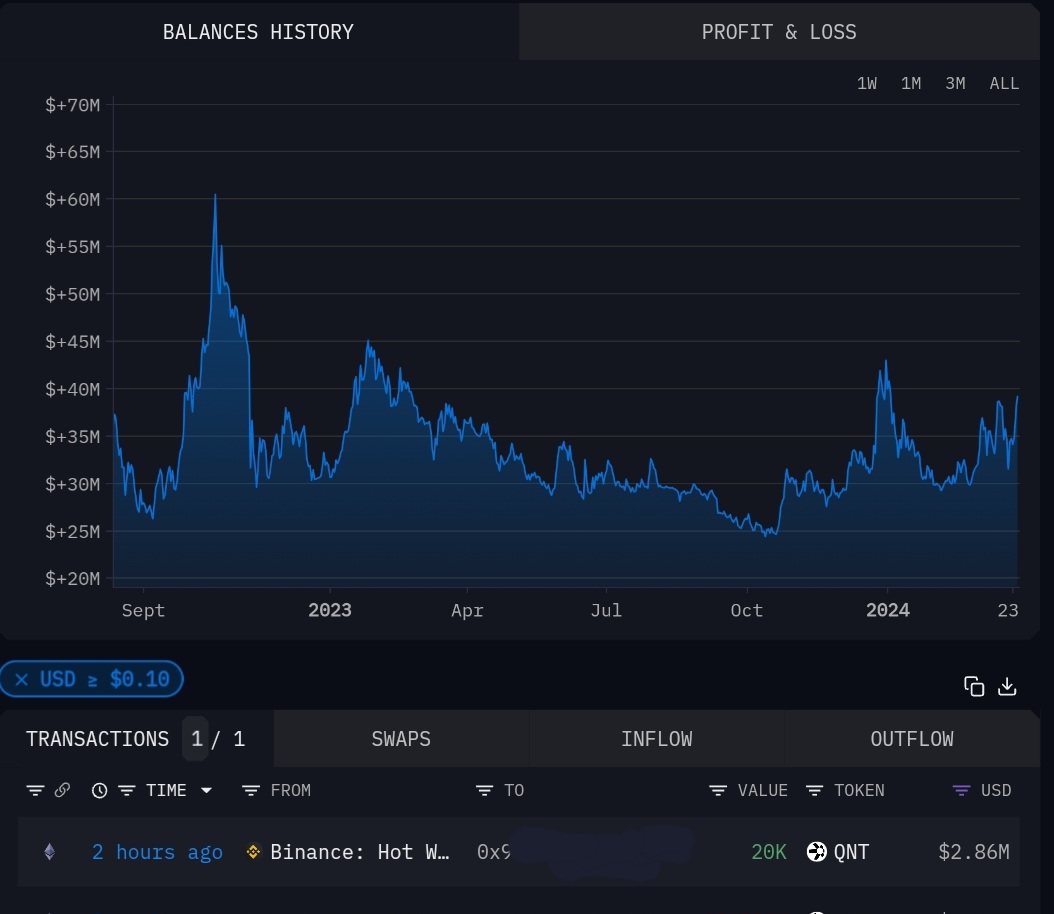This screenshot has width=1054, height=914.
Task: Open the SWAPS transactions view
Action: 400,738
